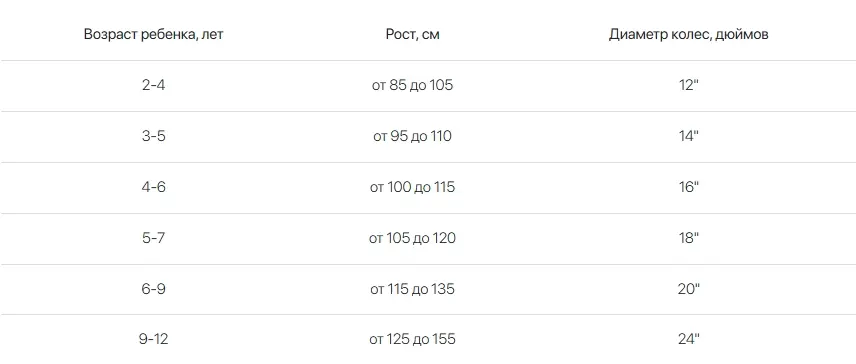The height and width of the screenshot is (364, 856).
Task: Select the height cell 'от 115 до 135'
Action: point(412,289)
